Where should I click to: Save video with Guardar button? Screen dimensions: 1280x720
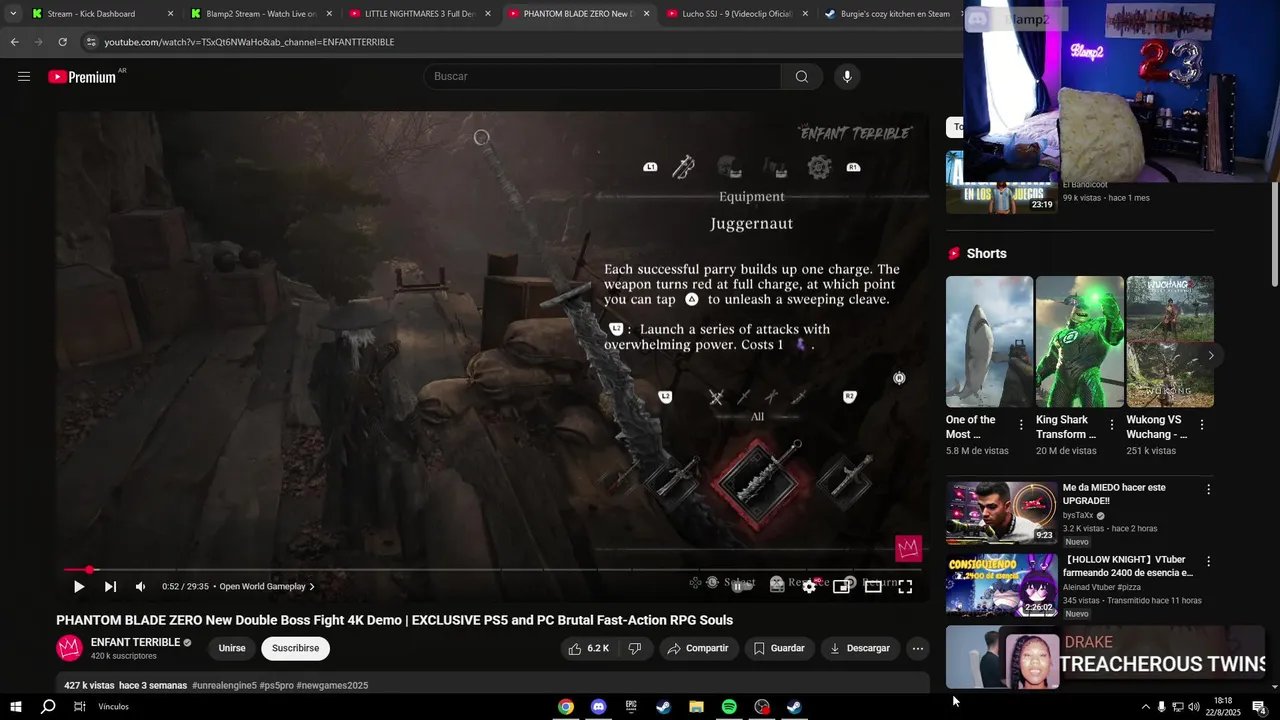coord(779,648)
